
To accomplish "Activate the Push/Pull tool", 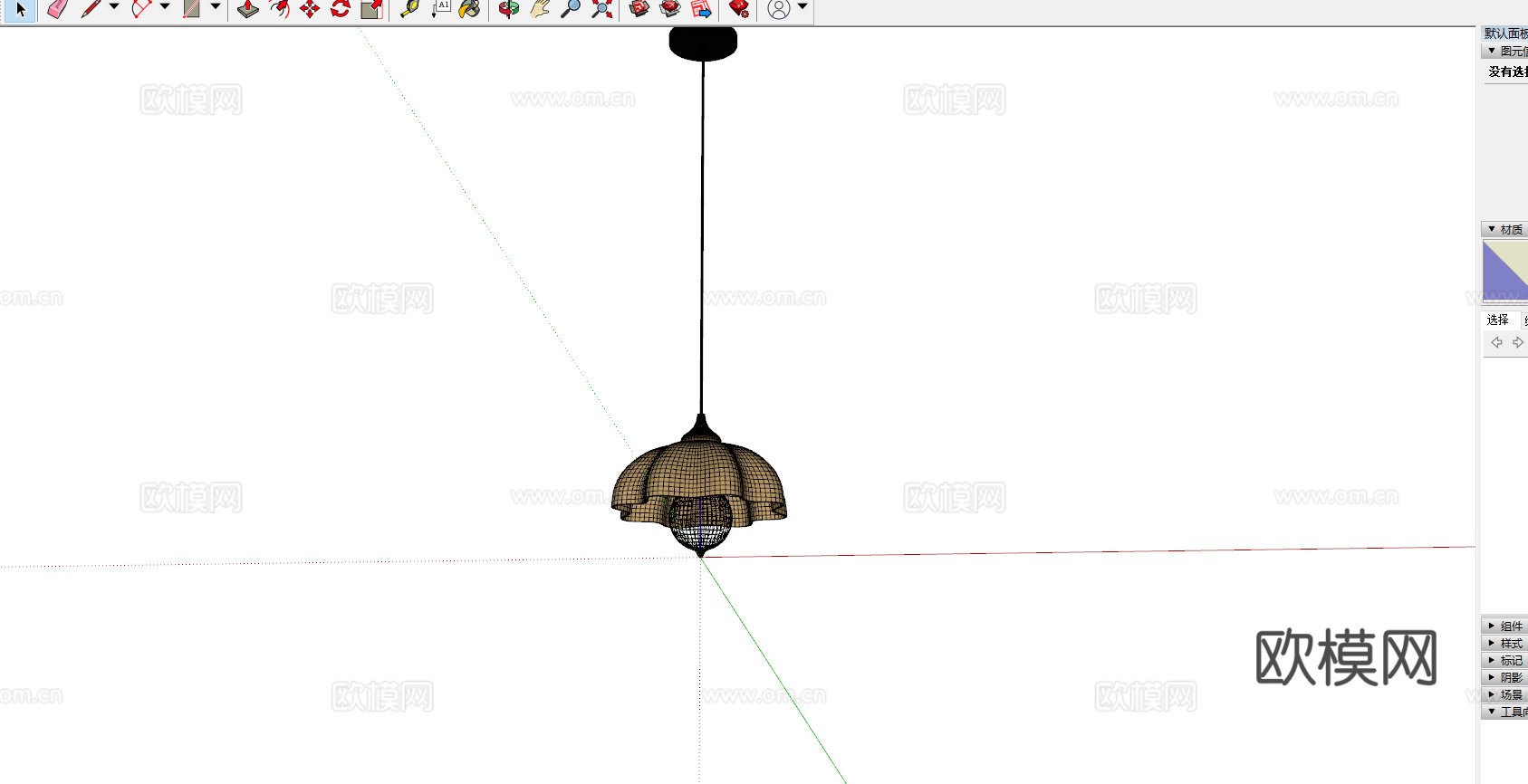I will [247, 9].
